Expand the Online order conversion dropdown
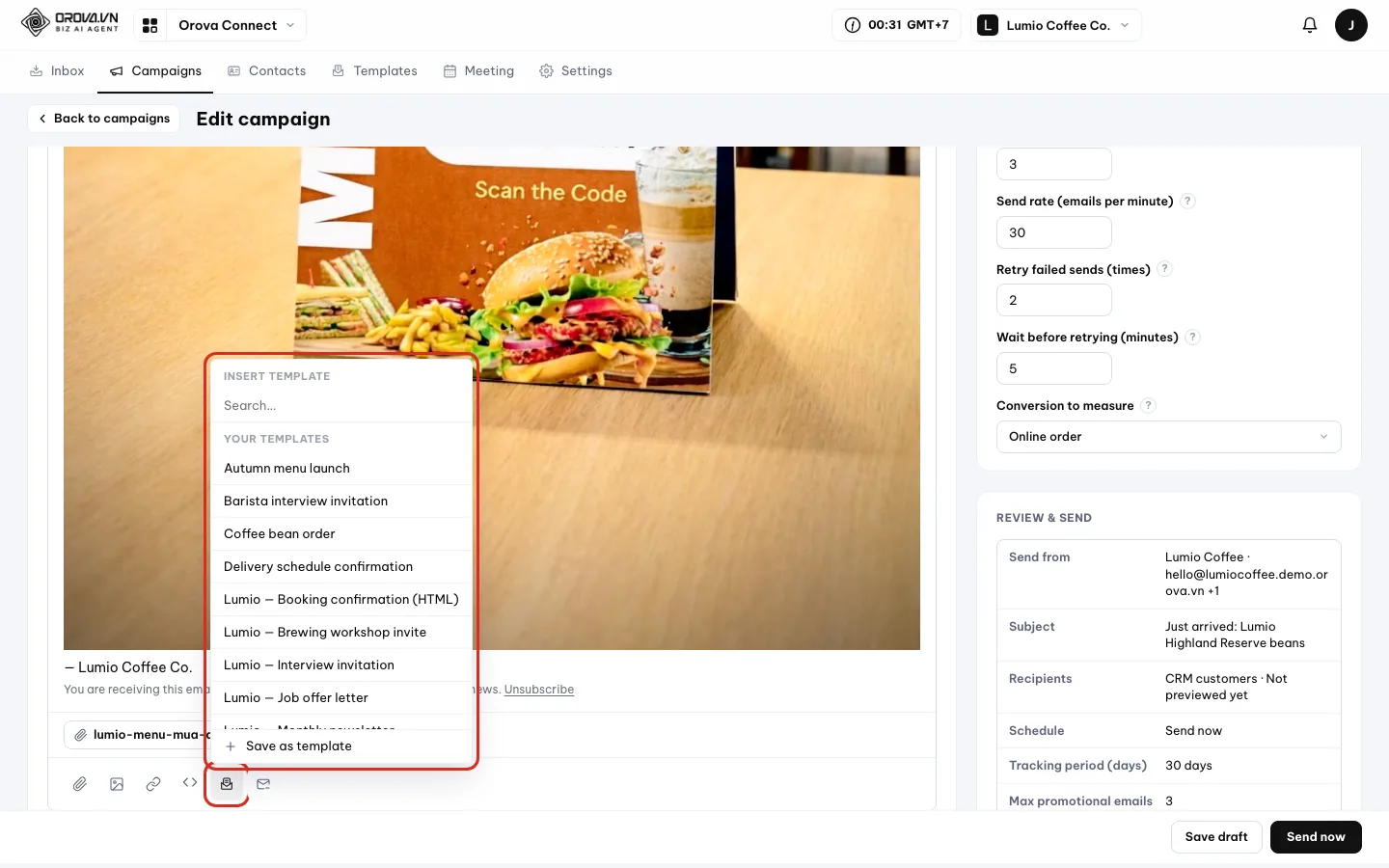Image resolution: width=1389 pixels, height=868 pixels. [1168, 437]
